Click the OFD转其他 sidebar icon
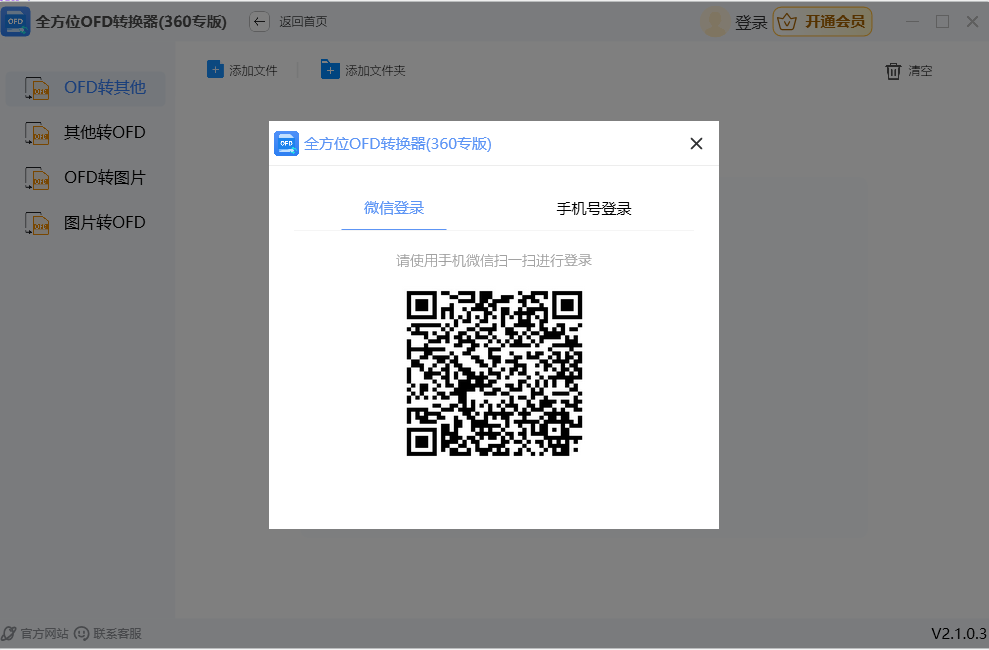Screen dimensions: 989x650 pyautogui.click(x=37, y=88)
